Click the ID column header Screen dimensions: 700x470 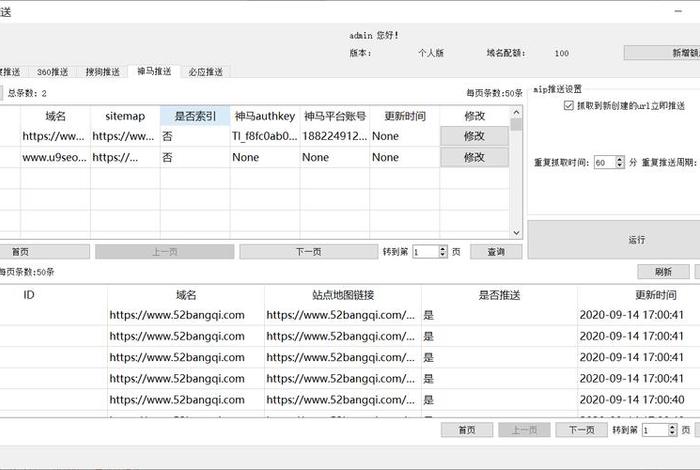click(29, 295)
